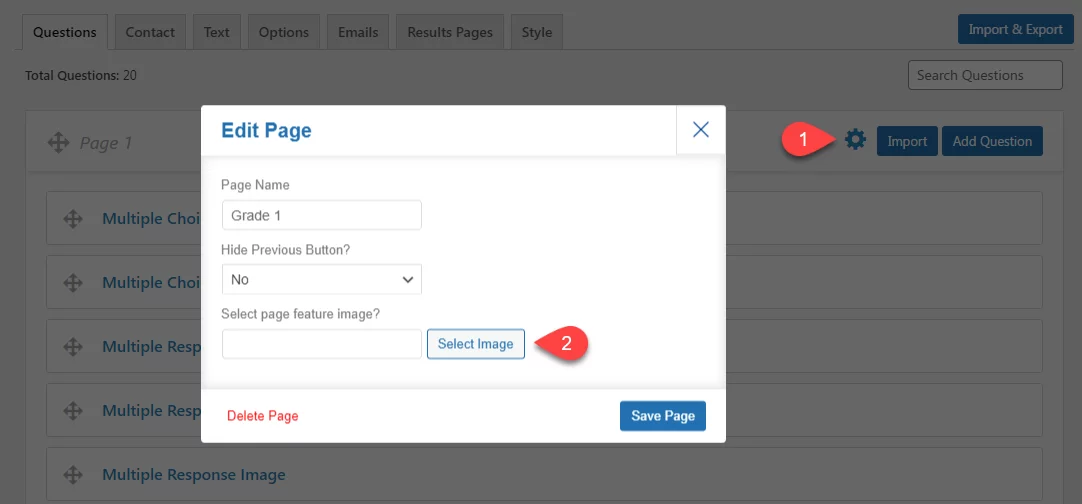Viewport: 1082px width, 504px height.
Task: Grab the move handle of Multiple Response Image
Action: 72,475
